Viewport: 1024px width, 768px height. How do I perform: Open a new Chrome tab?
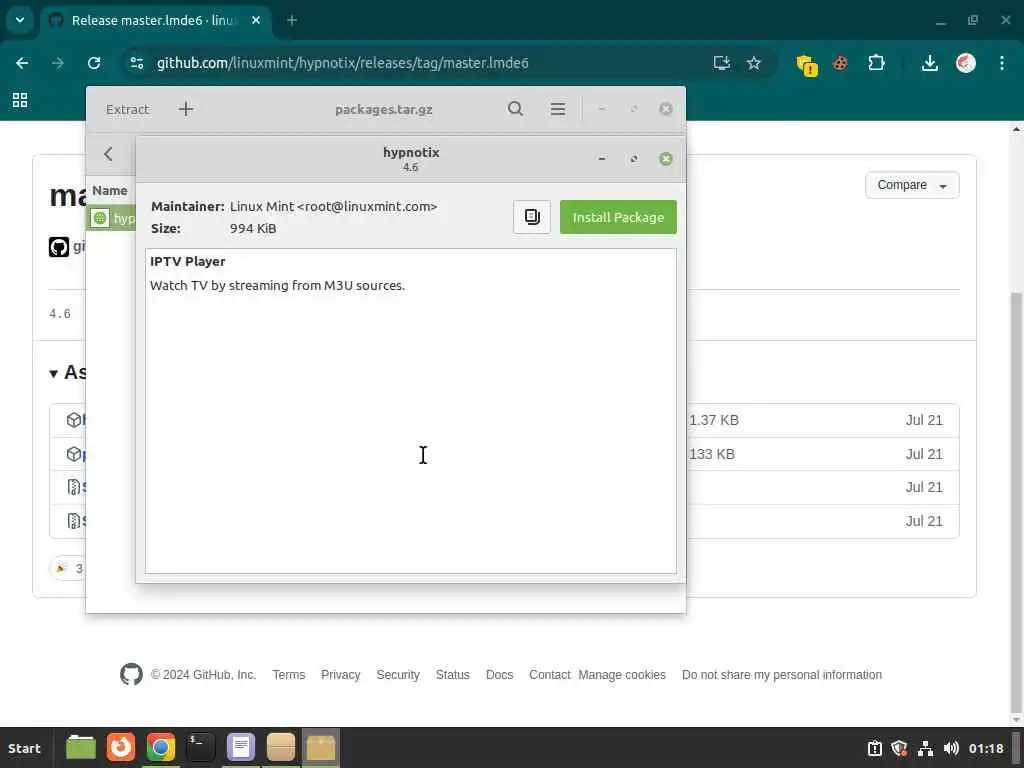292,20
